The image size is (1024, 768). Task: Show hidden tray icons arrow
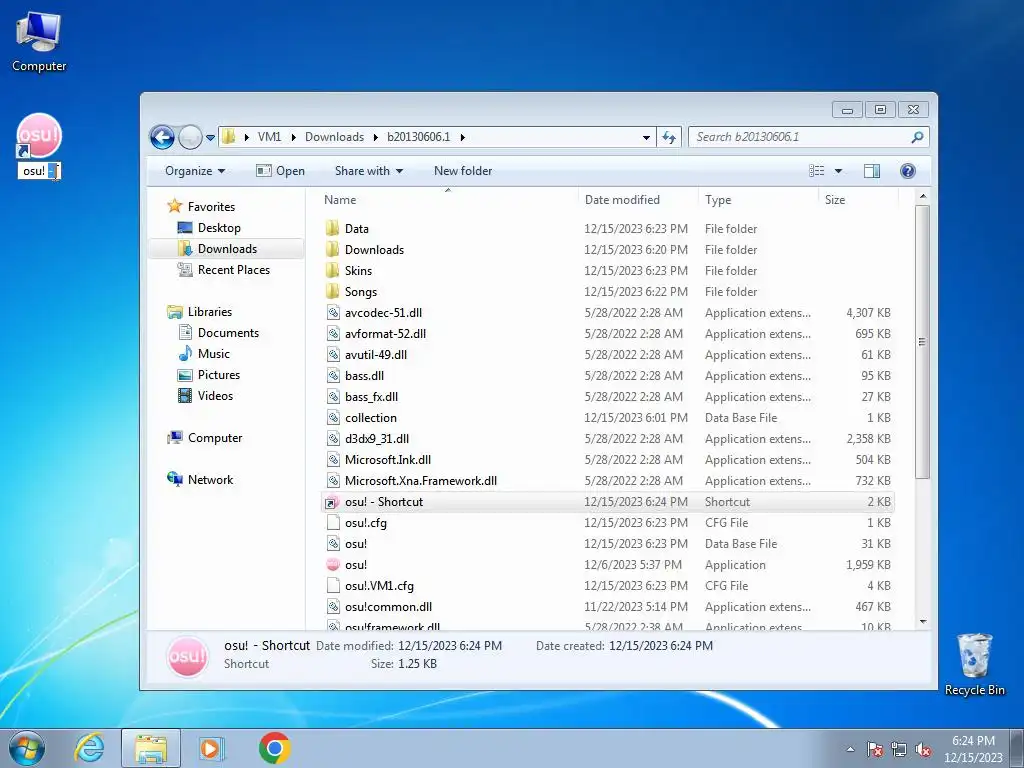[850, 750]
